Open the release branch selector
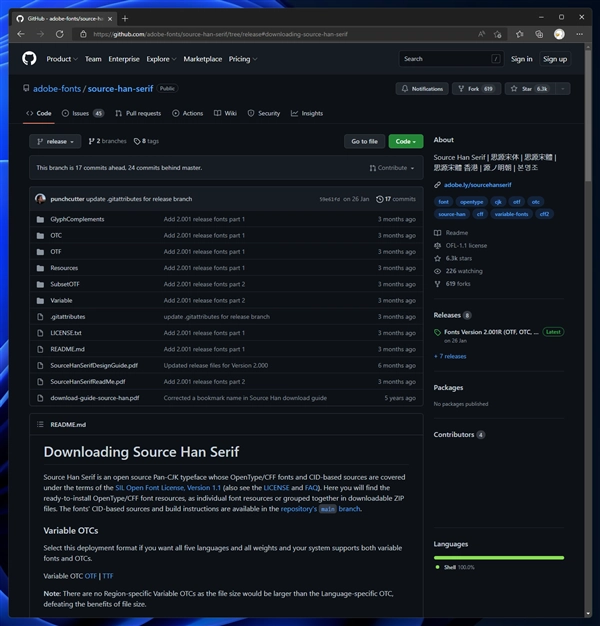The image size is (600, 626). coord(55,141)
